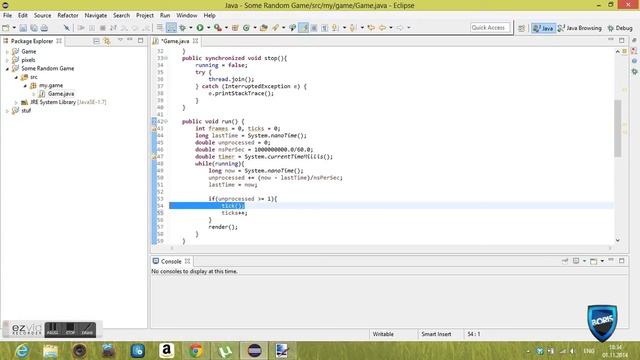Screen dimensions: 640x360
Task: Open the Amazon app on taskbar
Action: (x=167, y=351)
